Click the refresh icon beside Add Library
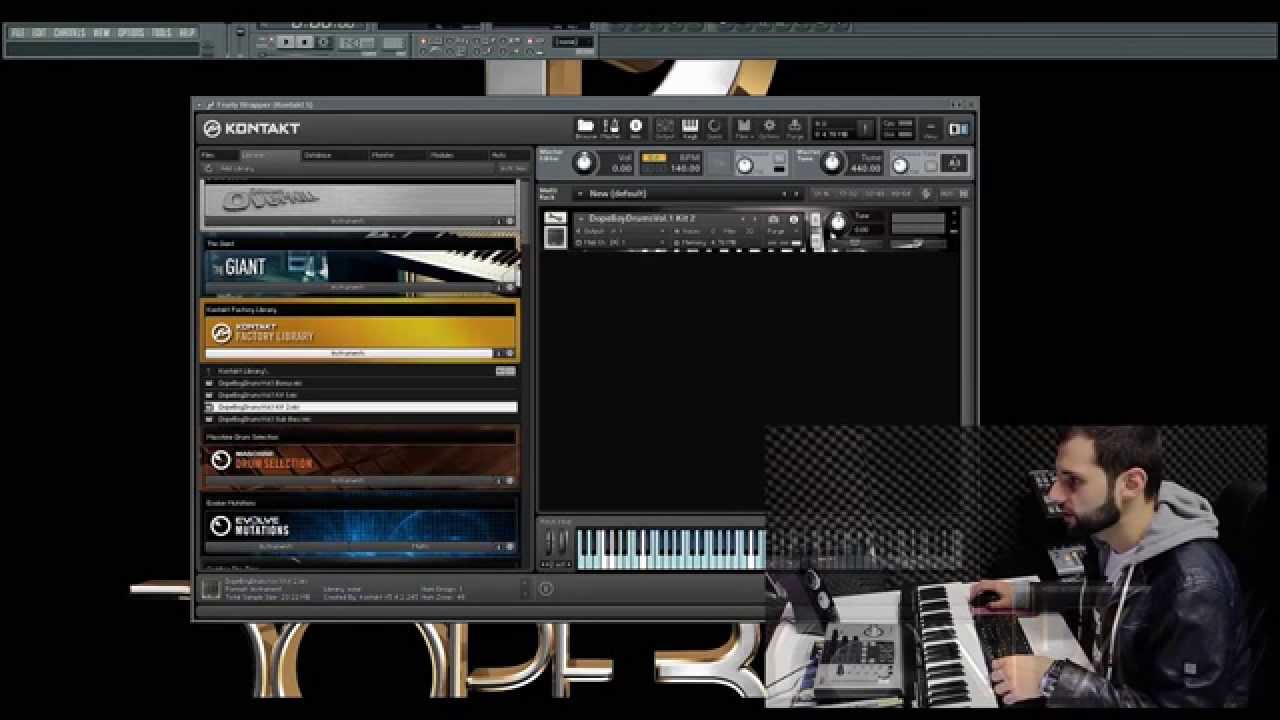1280x720 pixels. [208, 168]
